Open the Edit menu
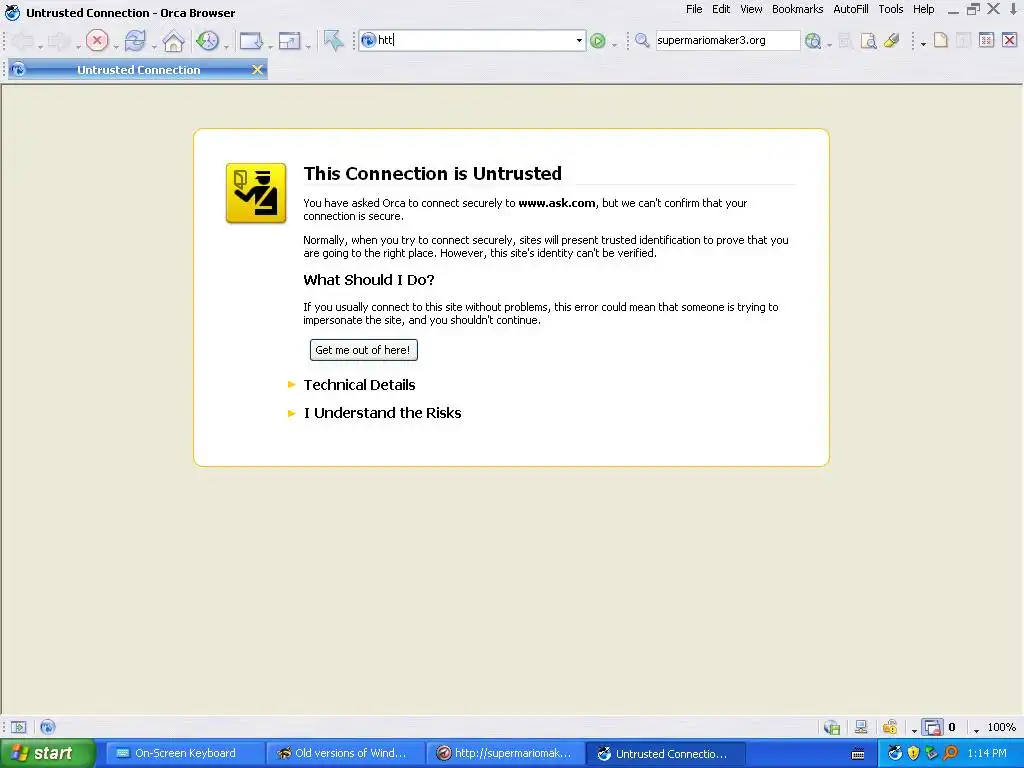1024x768 pixels. pyautogui.click(x=721, y=9)
